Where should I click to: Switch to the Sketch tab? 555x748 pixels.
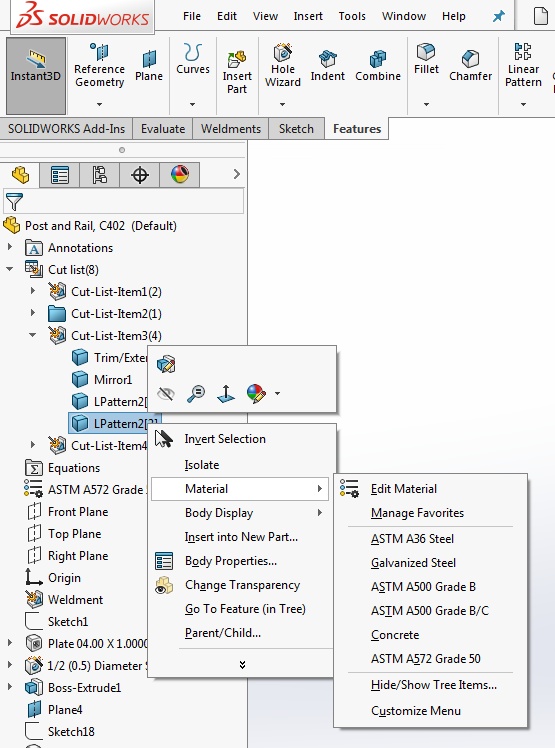[x=296, y=129]
